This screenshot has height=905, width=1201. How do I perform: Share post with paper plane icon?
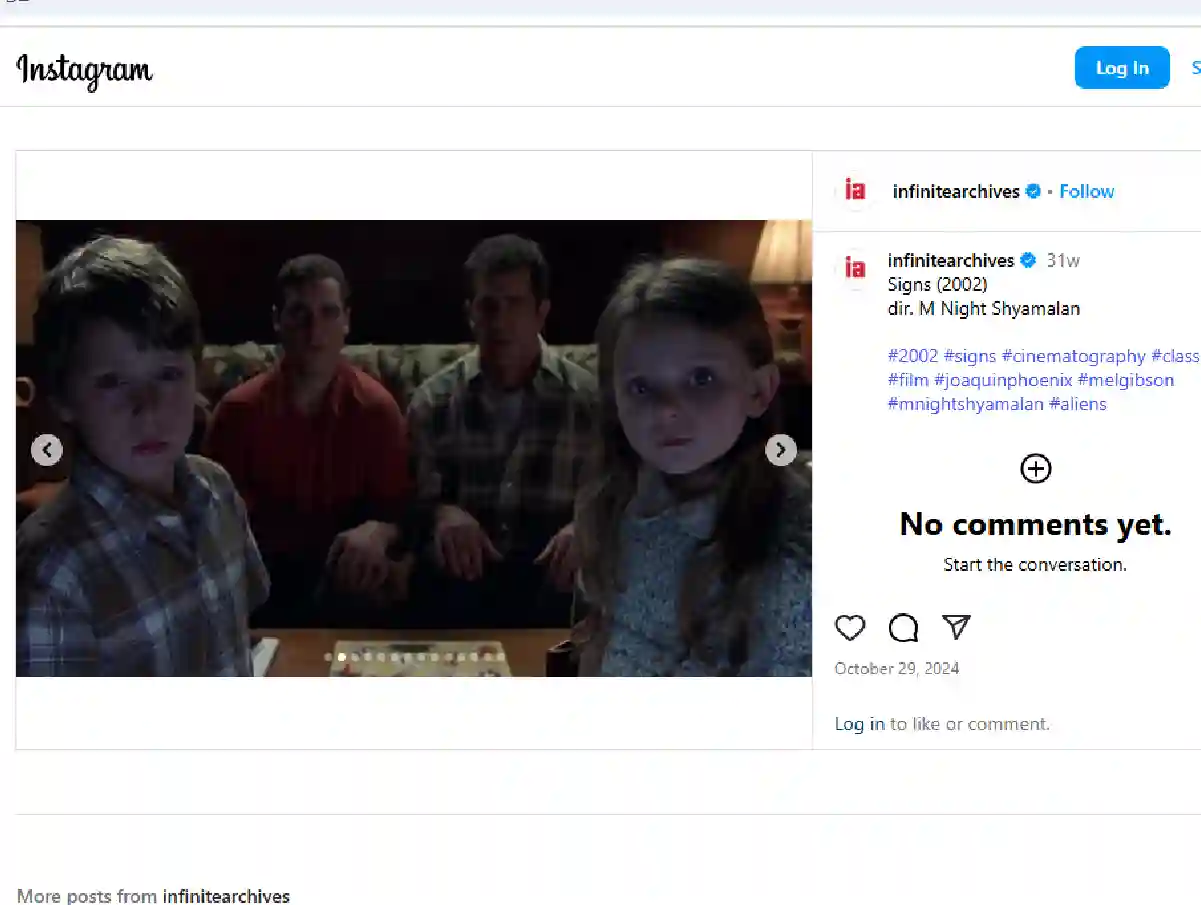point(957,627)
